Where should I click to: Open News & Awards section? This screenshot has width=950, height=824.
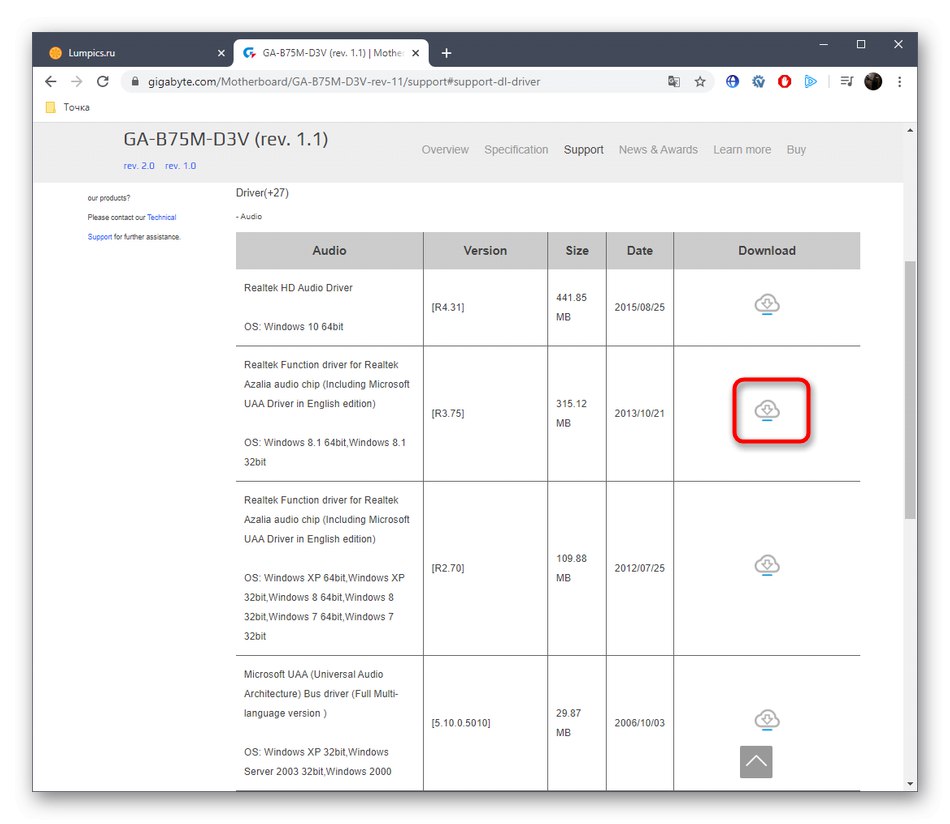tap(658, 150)
